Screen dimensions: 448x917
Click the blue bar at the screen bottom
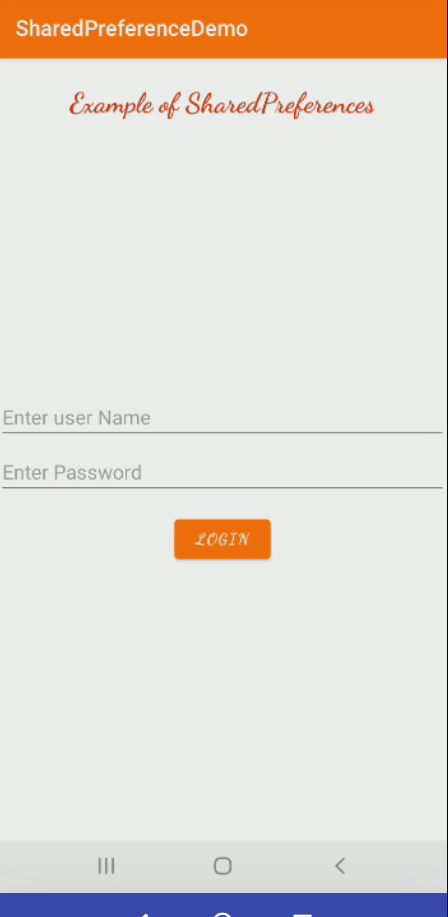click(224, 905)
